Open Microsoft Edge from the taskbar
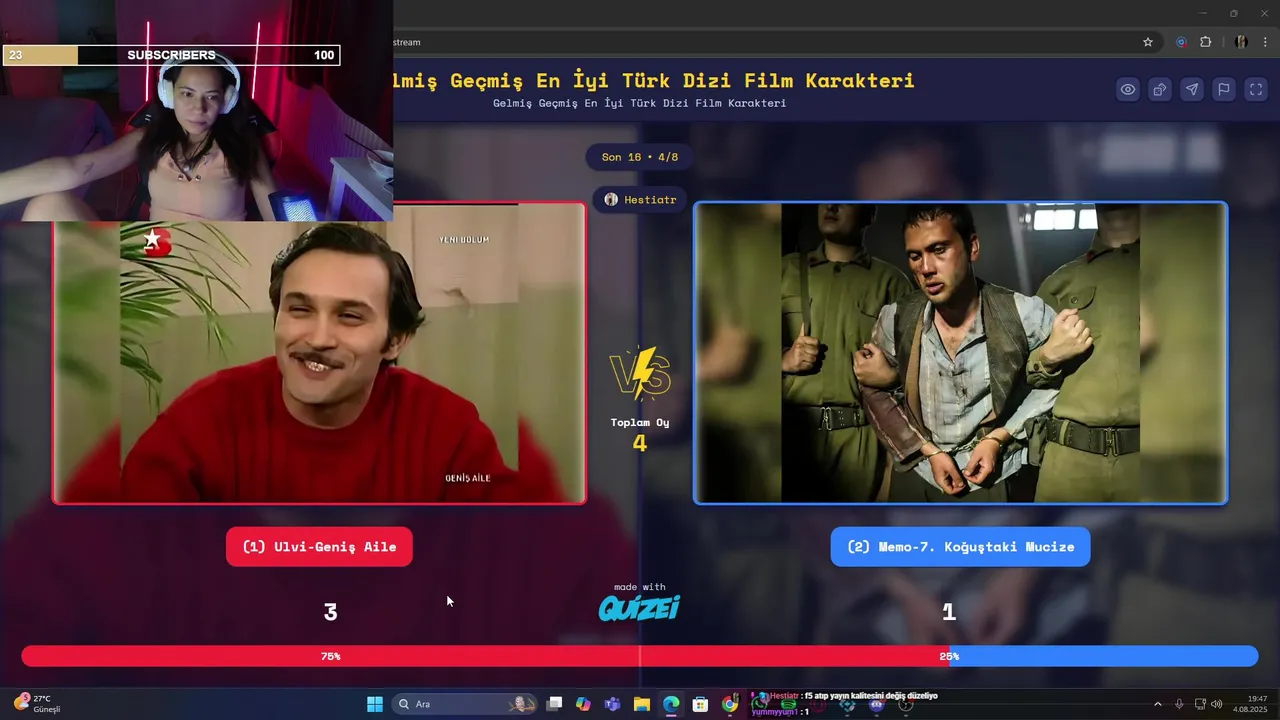The width and height of the screenshot is (1280, 720). [x=671, y=704]
